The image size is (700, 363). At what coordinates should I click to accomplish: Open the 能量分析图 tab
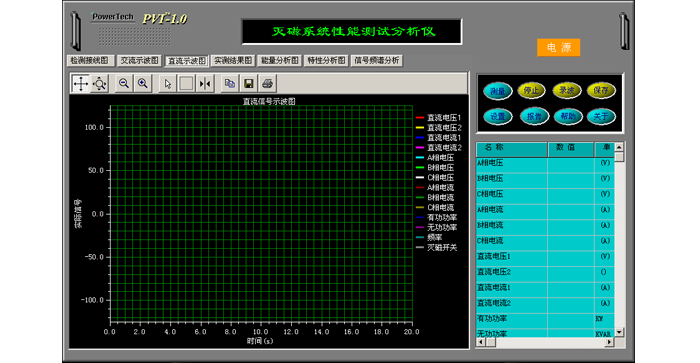(280, 61)
